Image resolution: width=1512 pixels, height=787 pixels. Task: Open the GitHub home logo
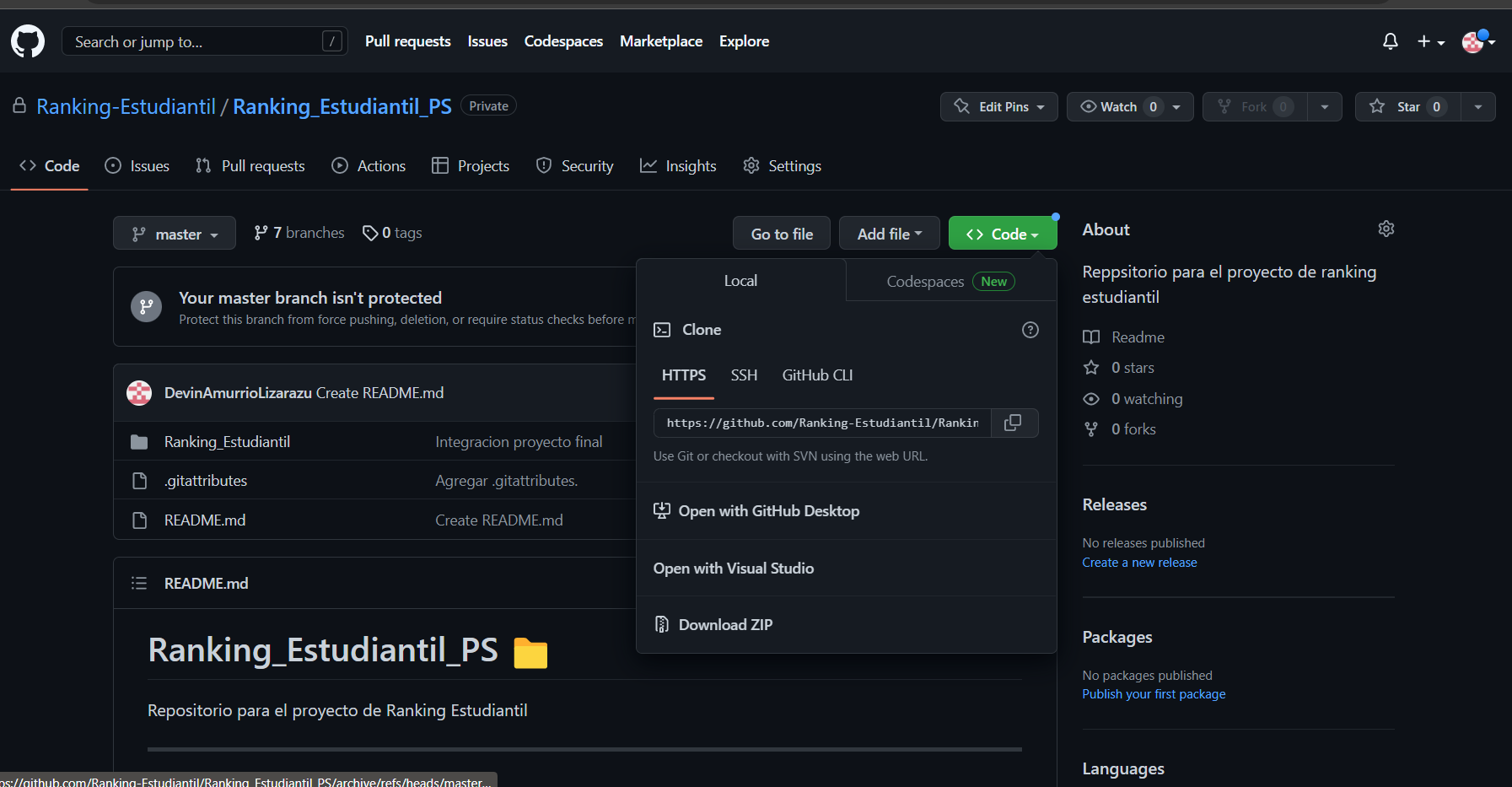[x=28, y=41]
